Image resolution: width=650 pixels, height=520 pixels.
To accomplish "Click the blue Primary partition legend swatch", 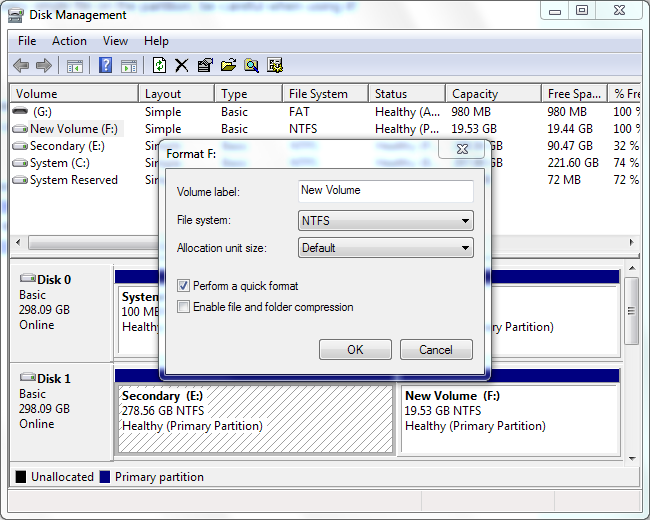I will click(x=105, y=477).
